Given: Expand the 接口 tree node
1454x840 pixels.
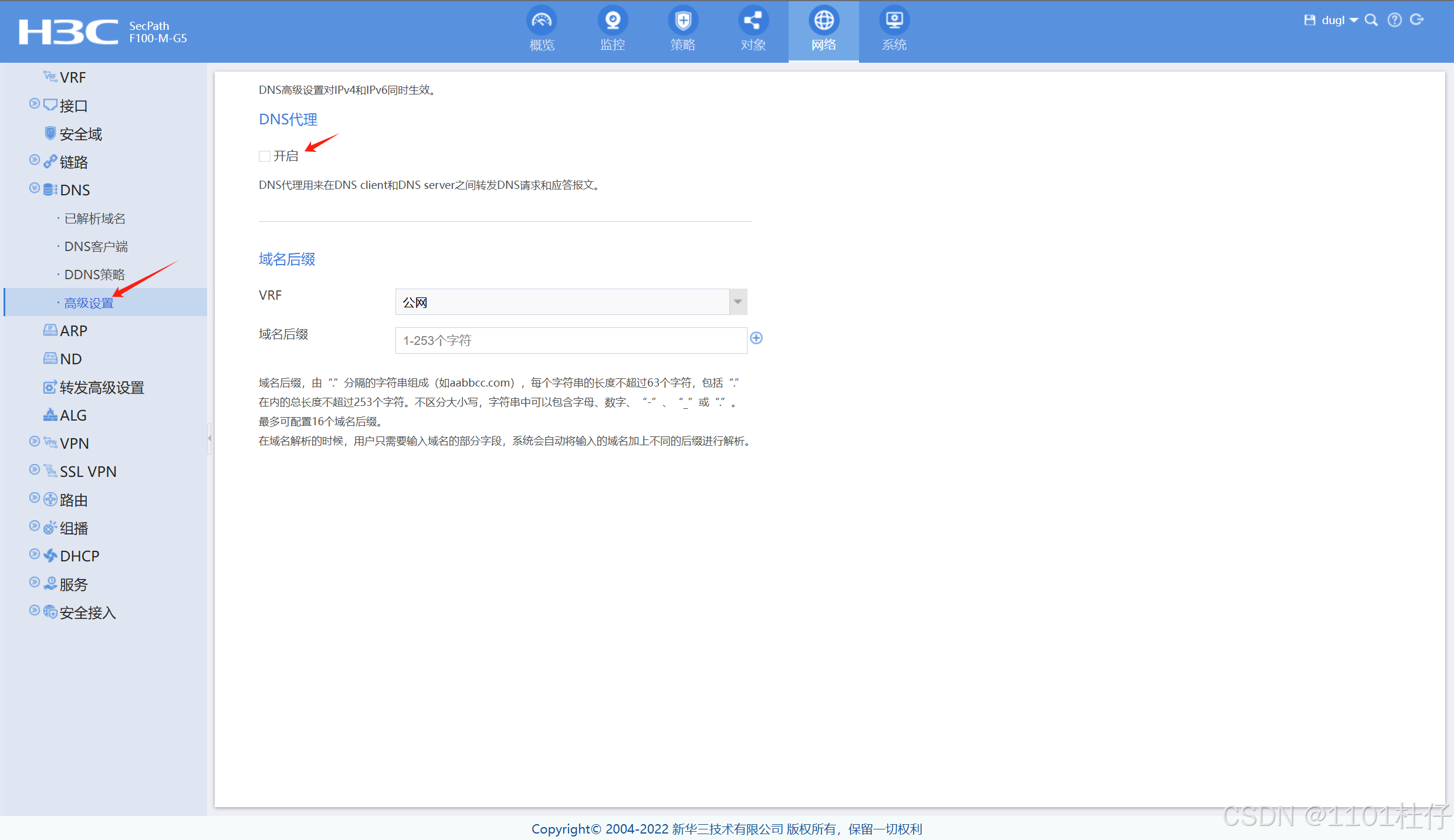Looking at the screenshot, I should (35, 104).
